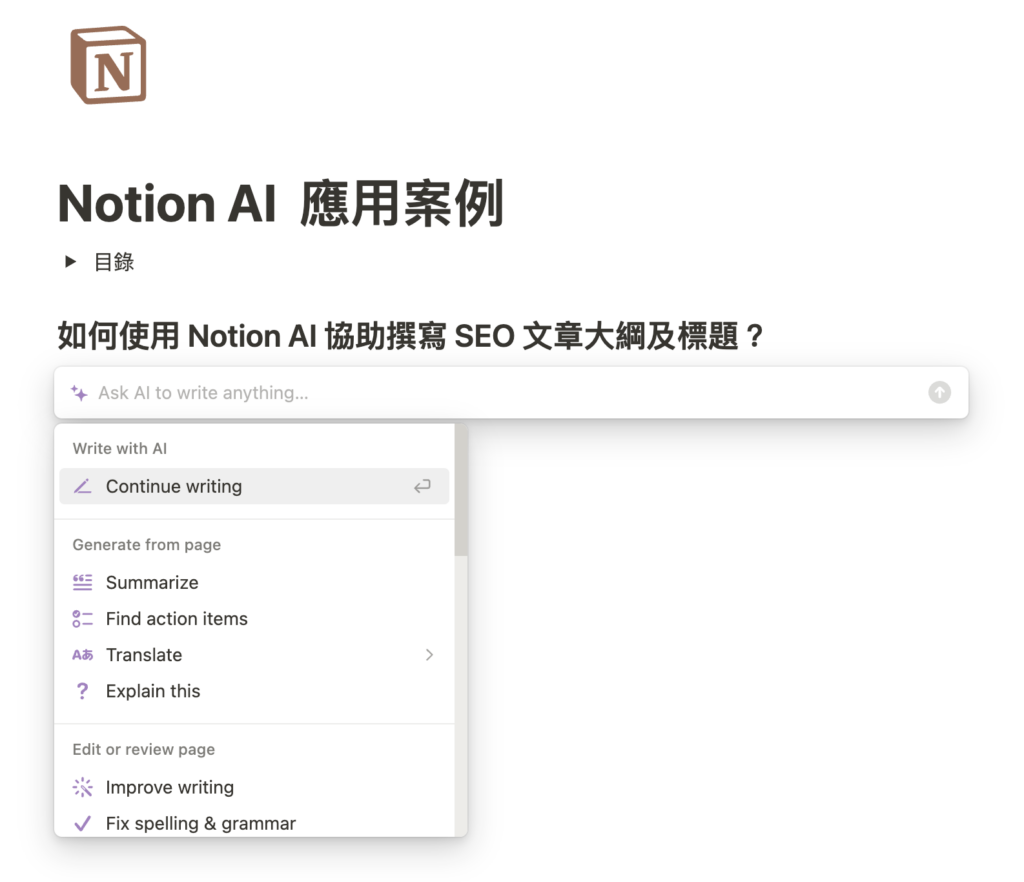
Task: Select Explain this menu entry
Action: coord(254,691)
